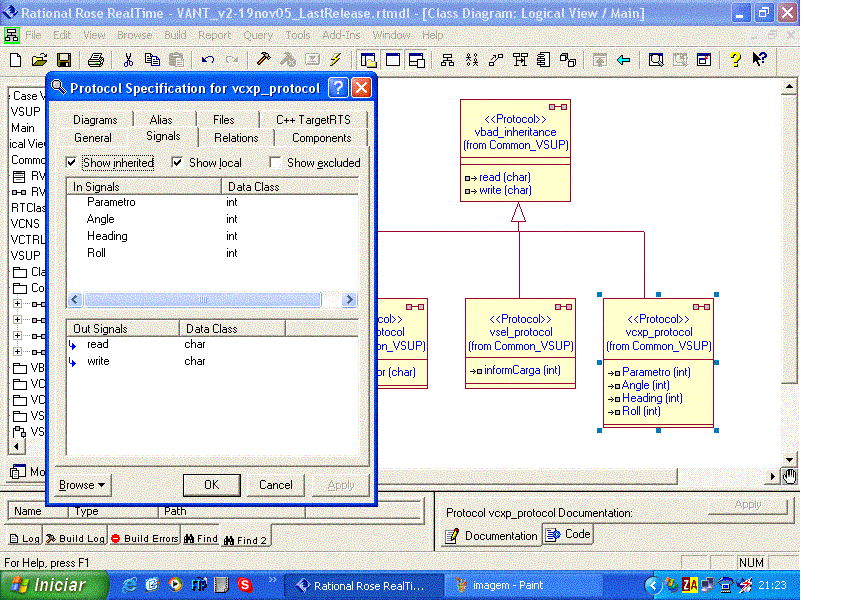Click the Open folder toolbar icon
Image resolution: width=858 pixels, height=612 pixels.
[x=39, y=60]
